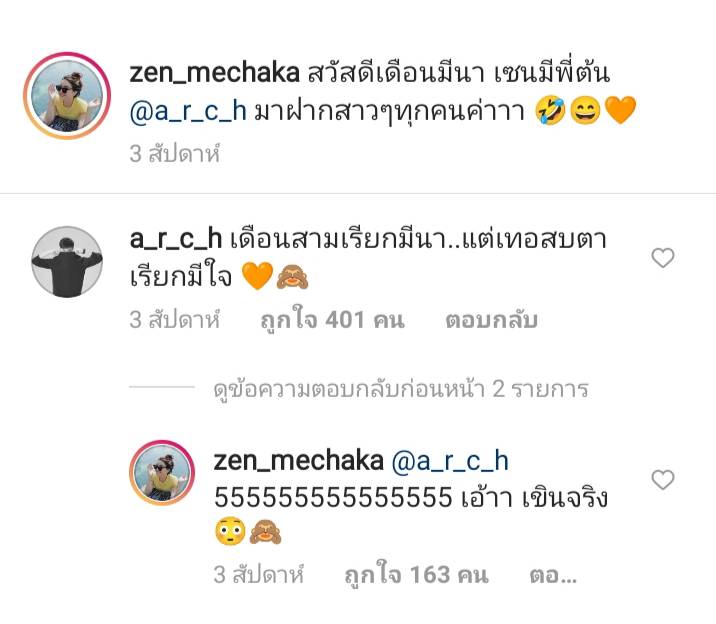Follow the @a_r_c_h mention in the caption

coord(188,112)
